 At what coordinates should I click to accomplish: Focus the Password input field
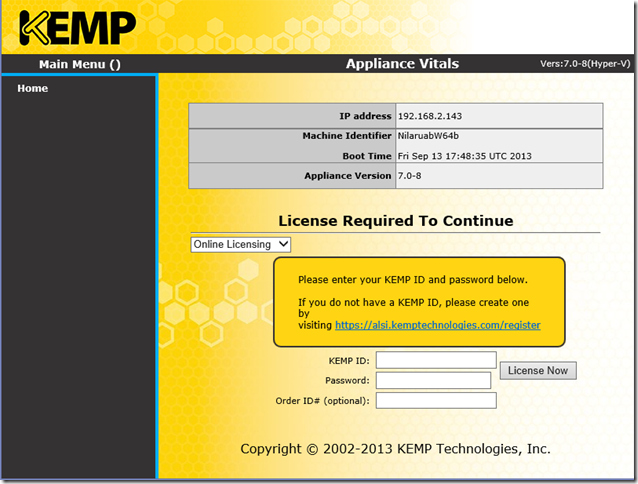pyautogui.click(x=433, y=380)
